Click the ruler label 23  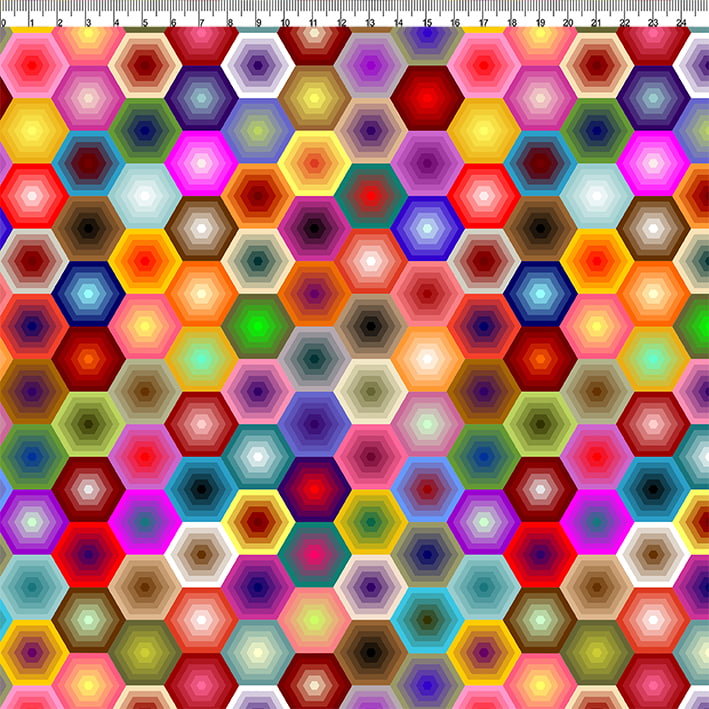[x=653, y=23]
